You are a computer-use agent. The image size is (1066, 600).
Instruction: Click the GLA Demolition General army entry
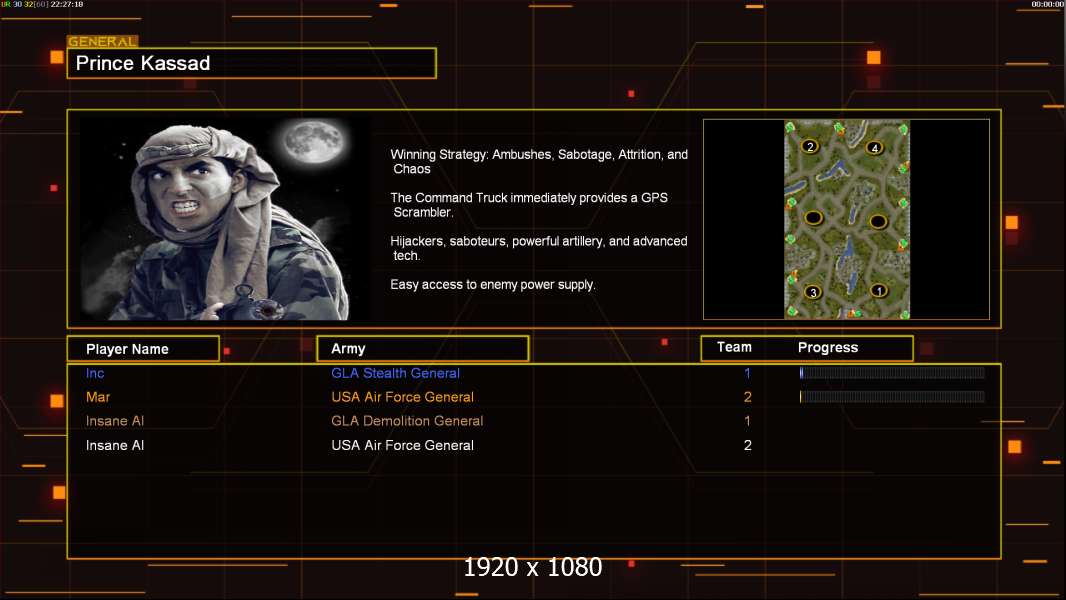[407, 421]
